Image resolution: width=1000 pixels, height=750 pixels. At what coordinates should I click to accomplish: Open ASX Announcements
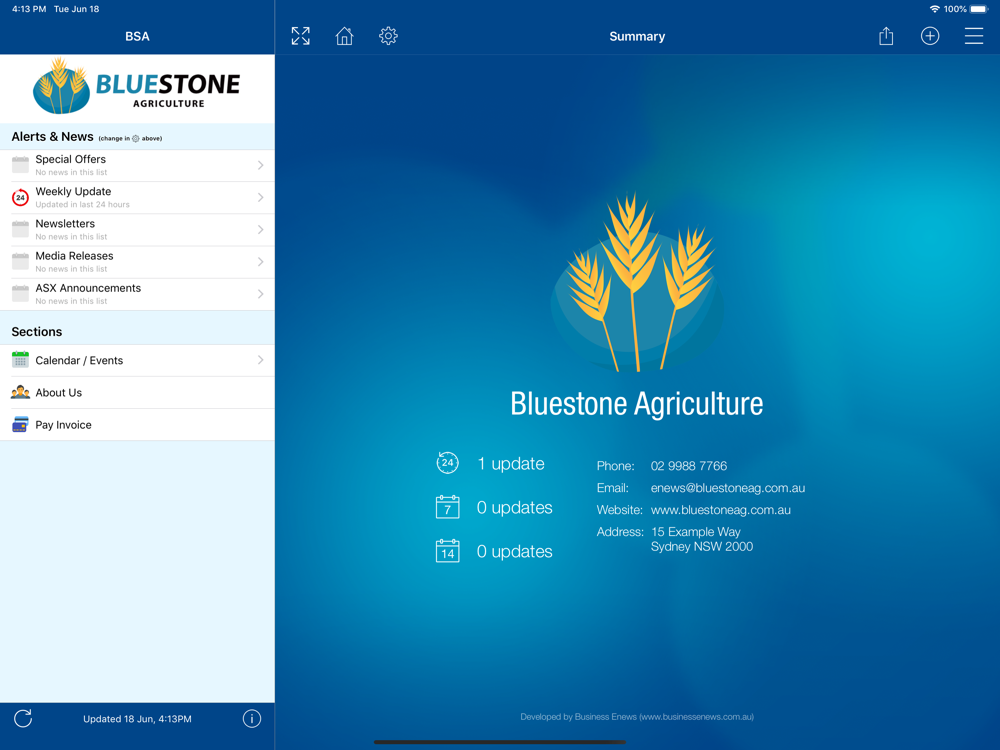coord(137,294)
